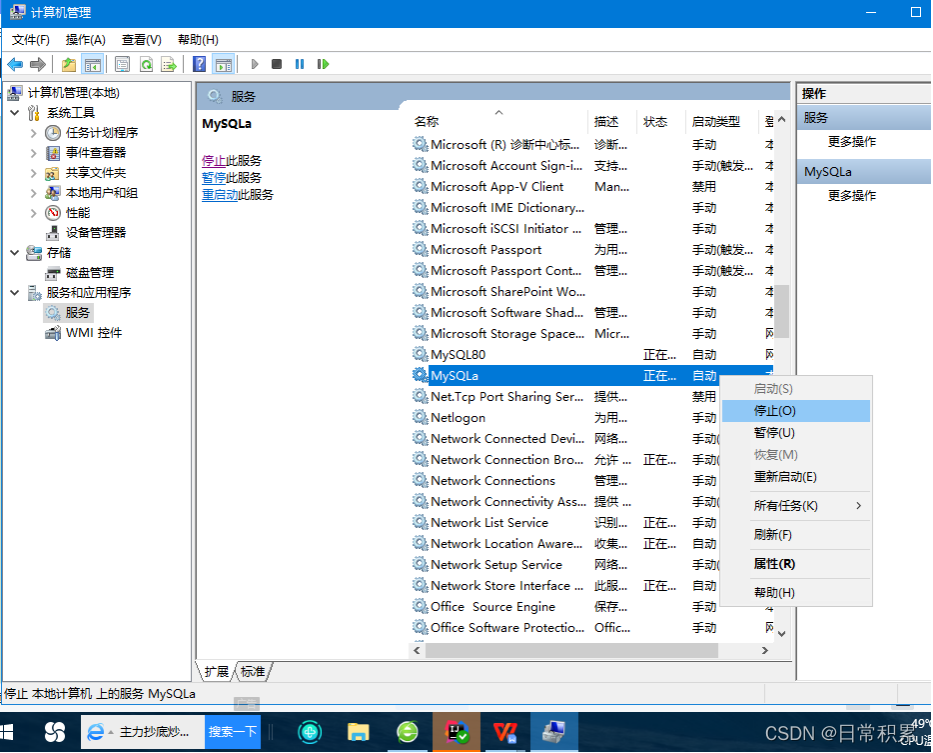Choose 帮助(H) in the context menu
The width and height of the screenshot is (933, 753).
(796, 593)
